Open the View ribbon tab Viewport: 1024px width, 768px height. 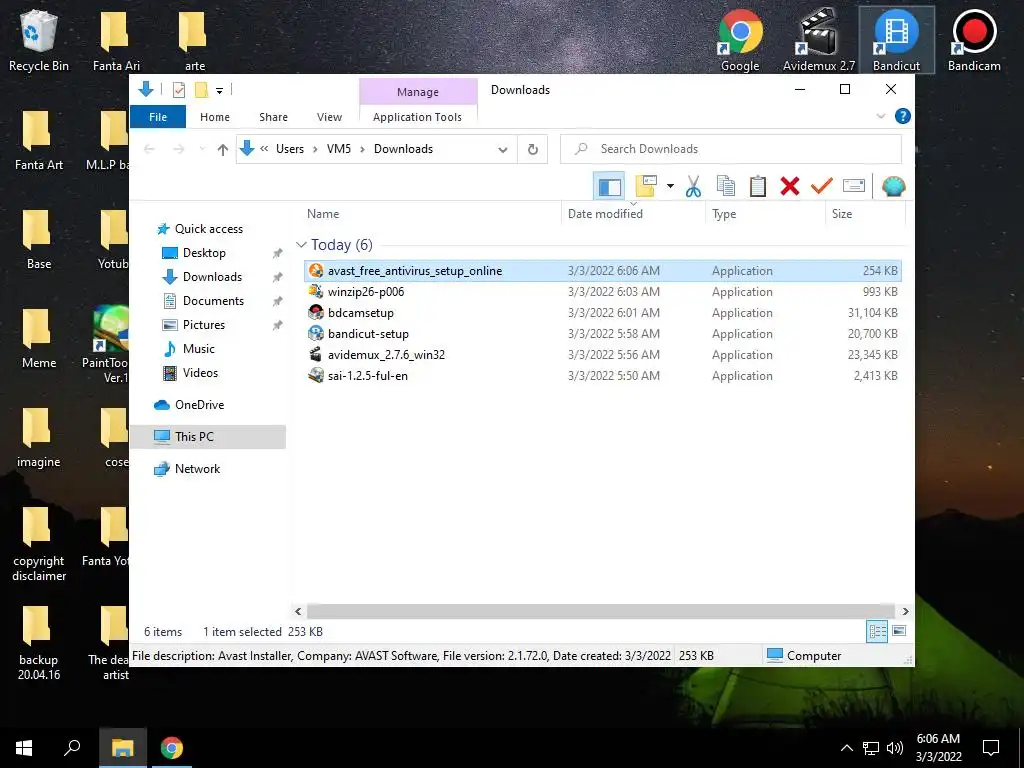coord(329,117)
